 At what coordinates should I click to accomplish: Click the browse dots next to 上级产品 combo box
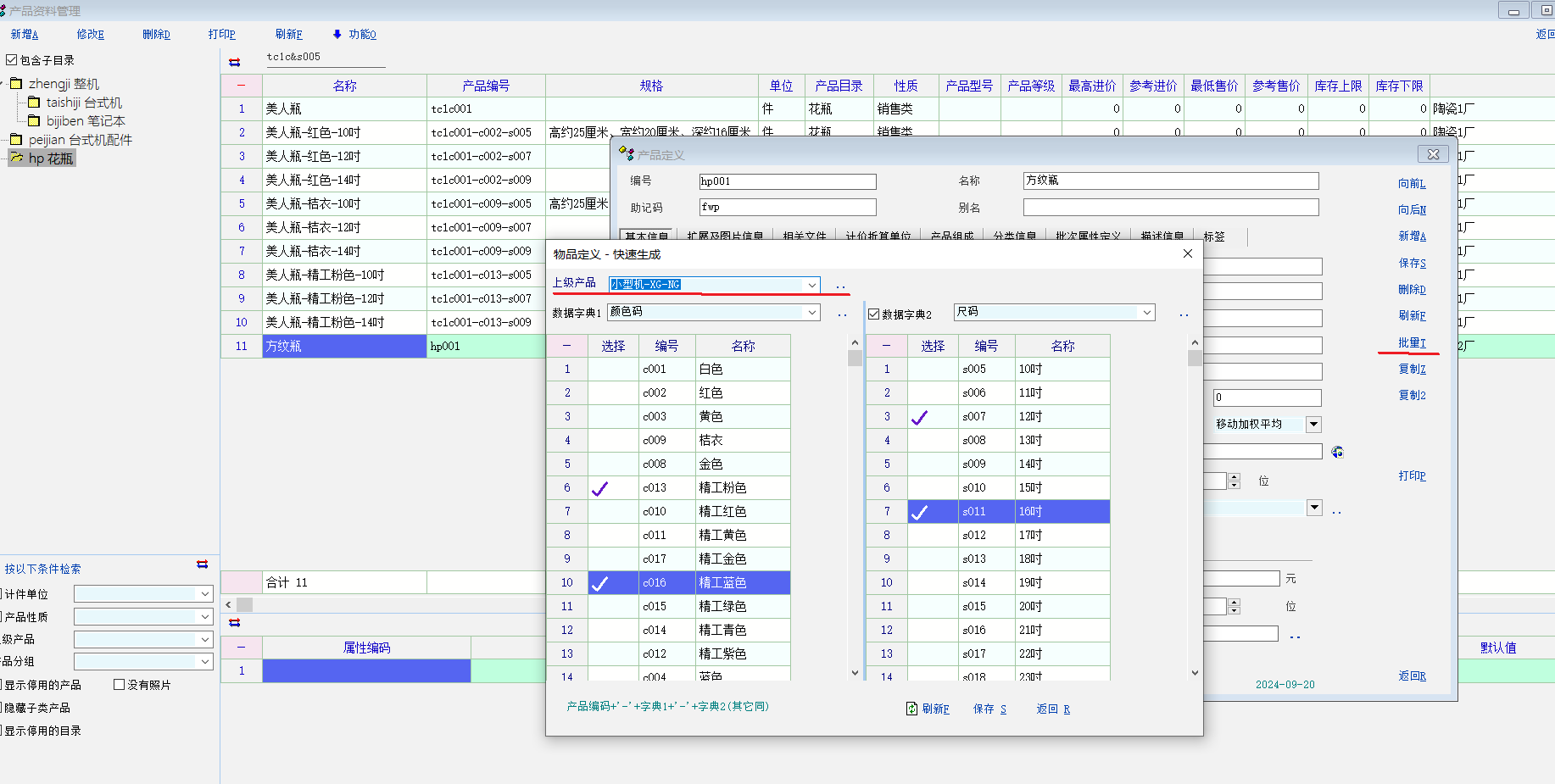coord(840,286)
